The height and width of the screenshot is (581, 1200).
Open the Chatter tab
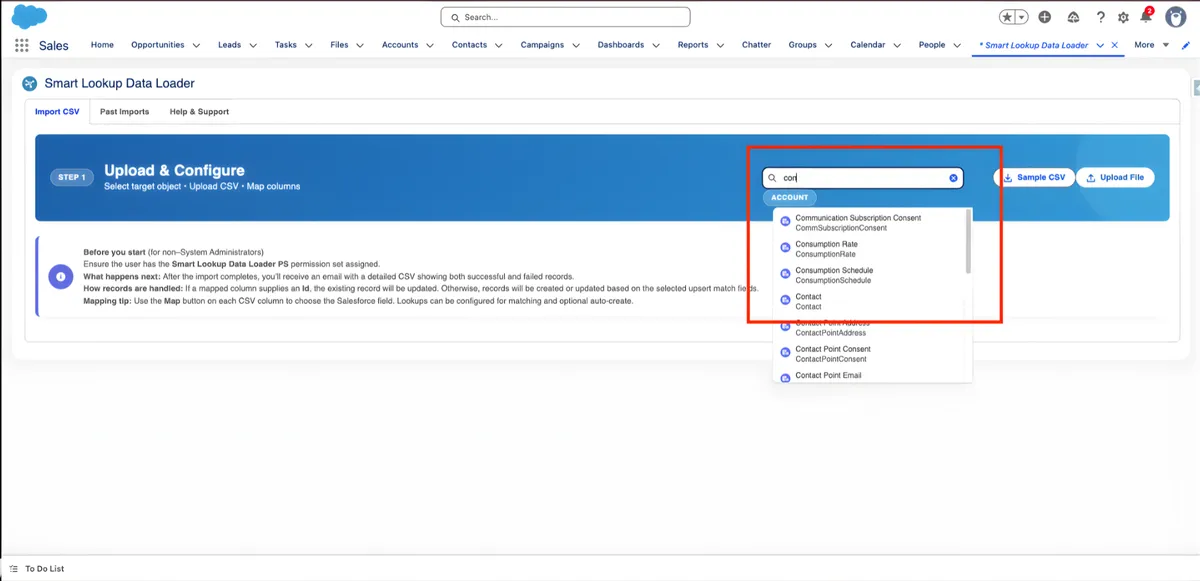point(756,45)
